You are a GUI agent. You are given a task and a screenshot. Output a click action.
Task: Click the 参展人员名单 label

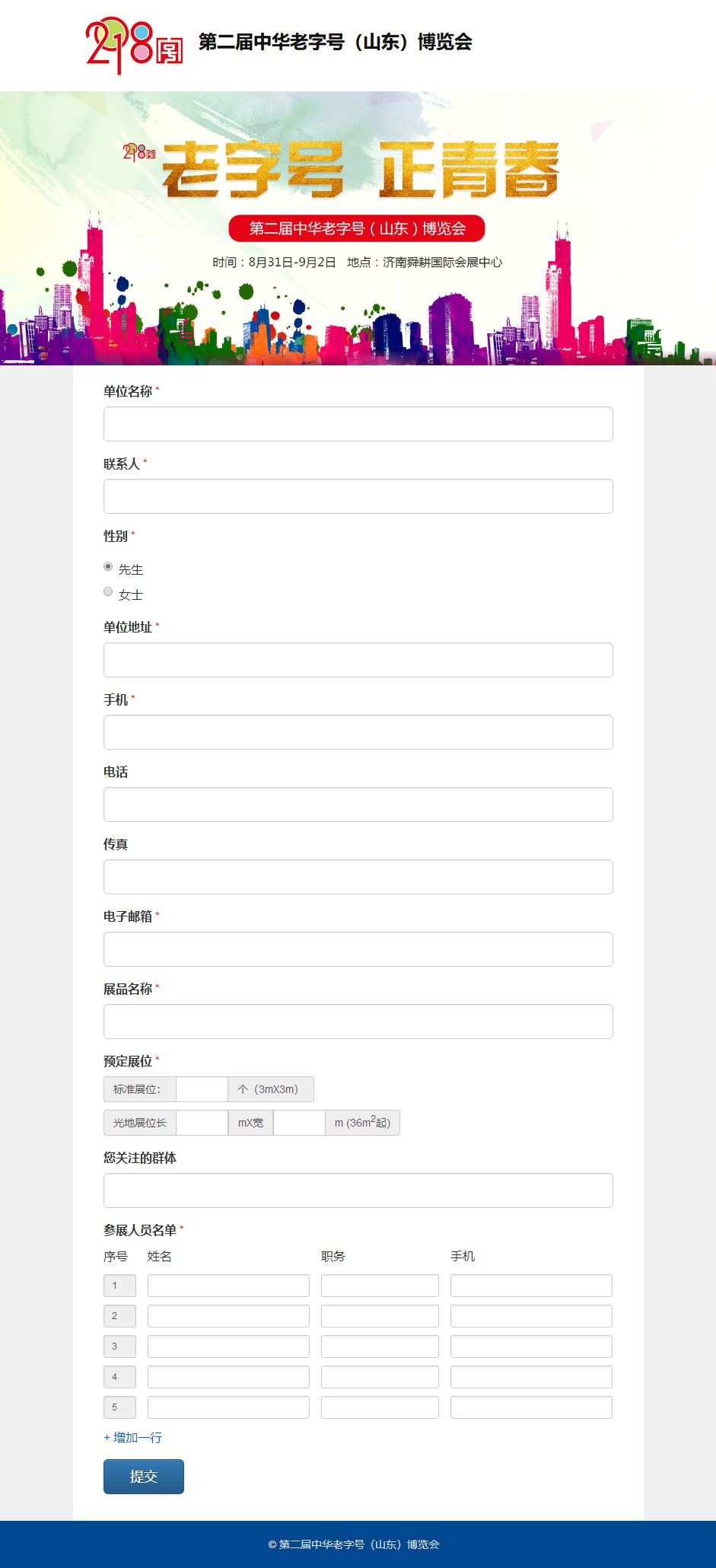pos(140,1230)
